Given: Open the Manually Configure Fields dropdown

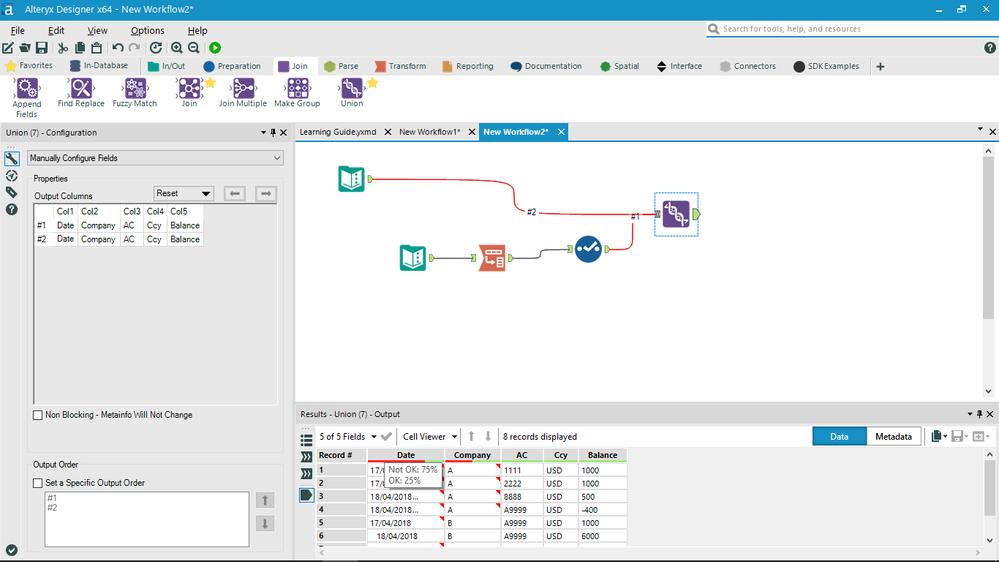Looking at the screenshot, I should click(x=155, y=158).
